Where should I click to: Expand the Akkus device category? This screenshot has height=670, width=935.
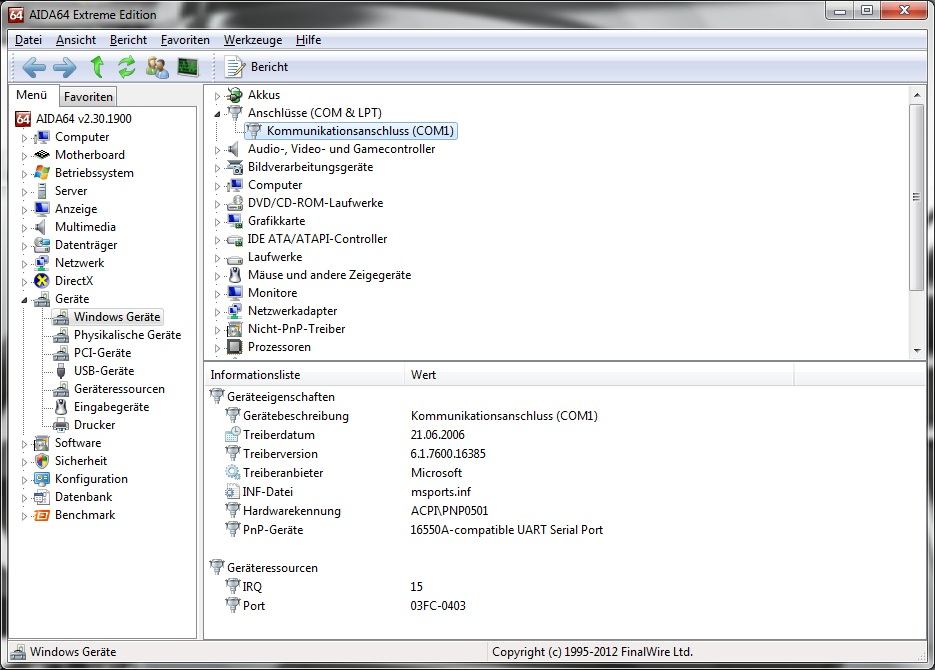click(x=218, y=95)
